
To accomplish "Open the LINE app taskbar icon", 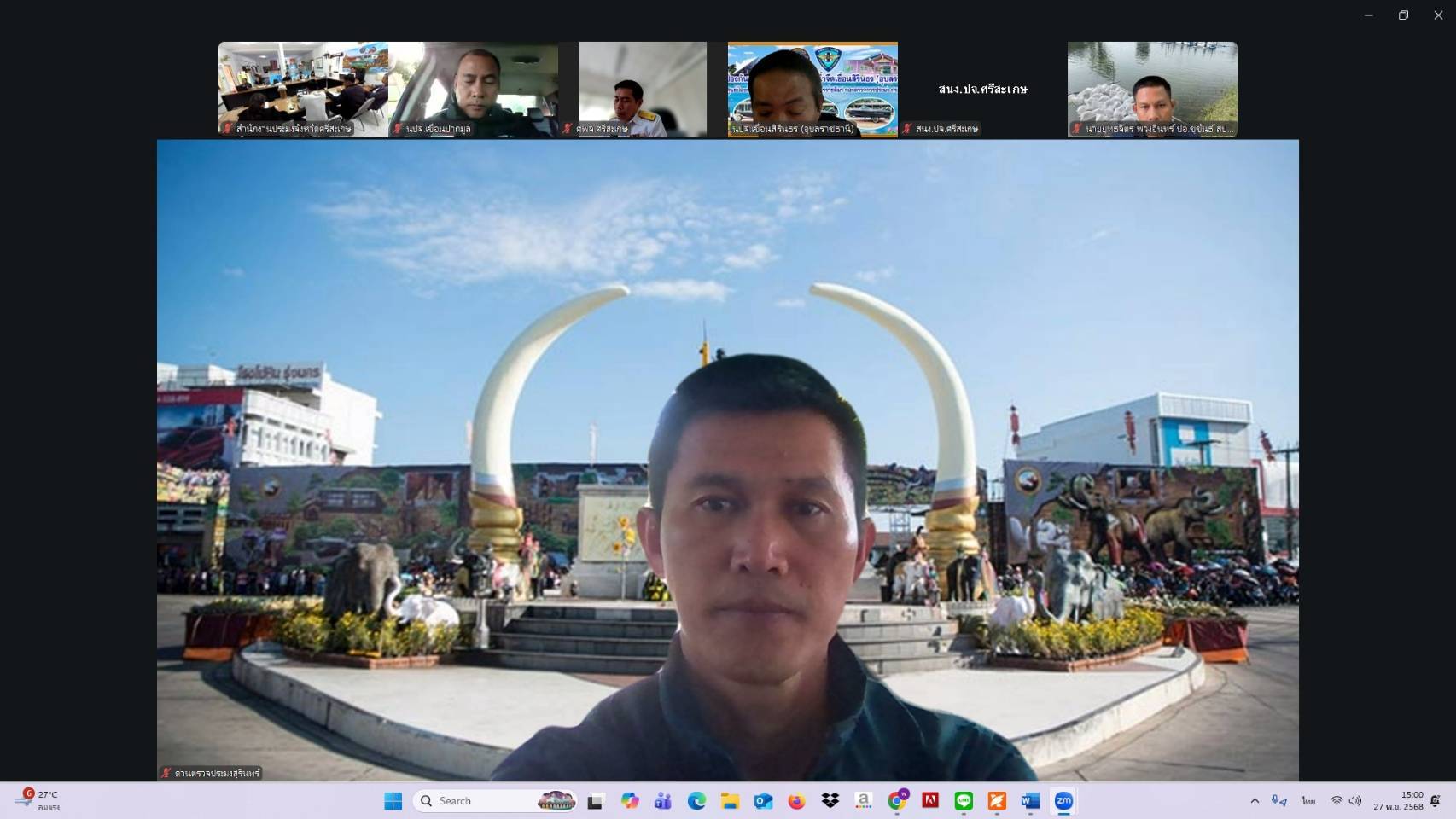I will point(964,801).
